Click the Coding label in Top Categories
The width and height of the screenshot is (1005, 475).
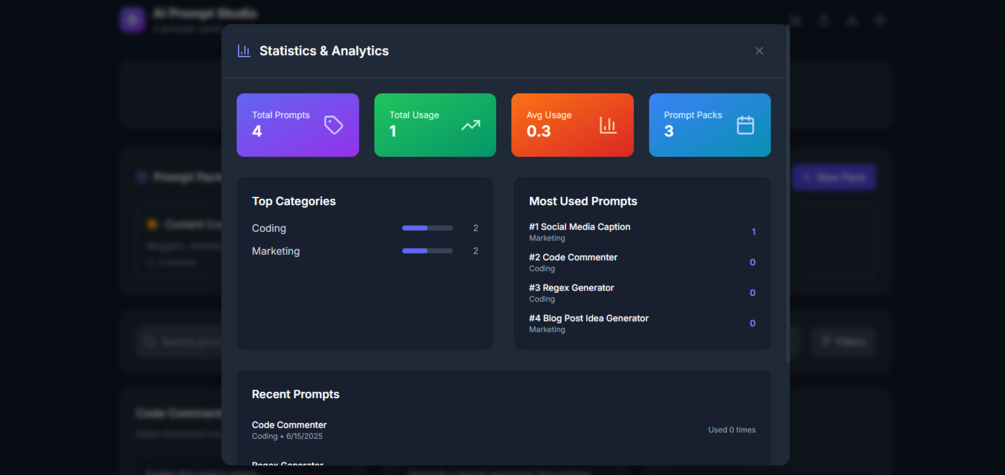269,228
